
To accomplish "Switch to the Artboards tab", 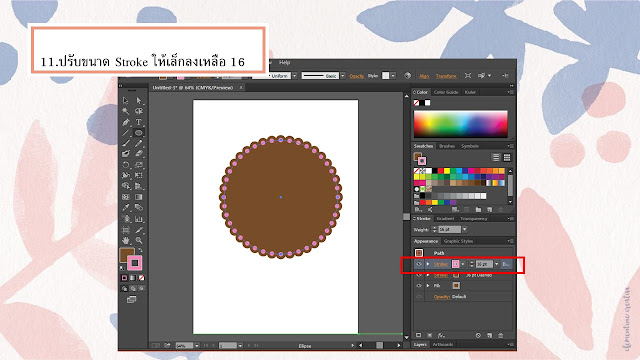I will tap(443, 344).
